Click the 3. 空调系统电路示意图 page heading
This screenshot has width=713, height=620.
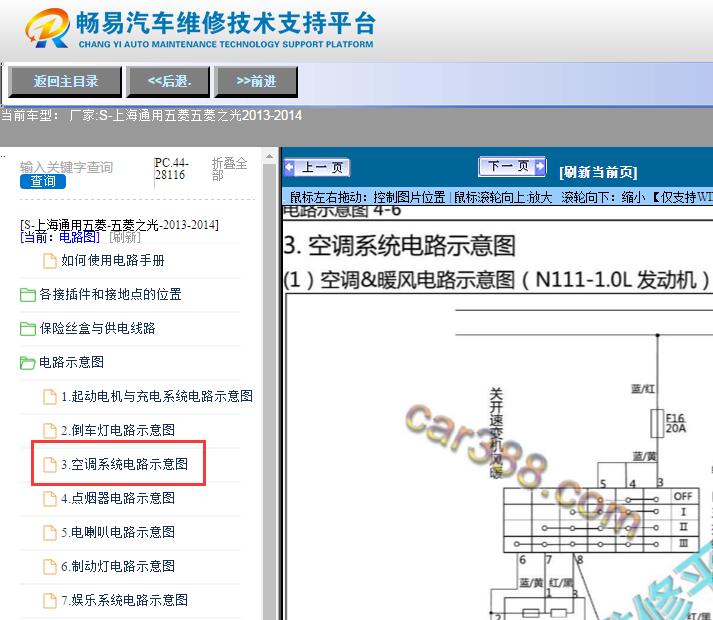click(400, 246)
